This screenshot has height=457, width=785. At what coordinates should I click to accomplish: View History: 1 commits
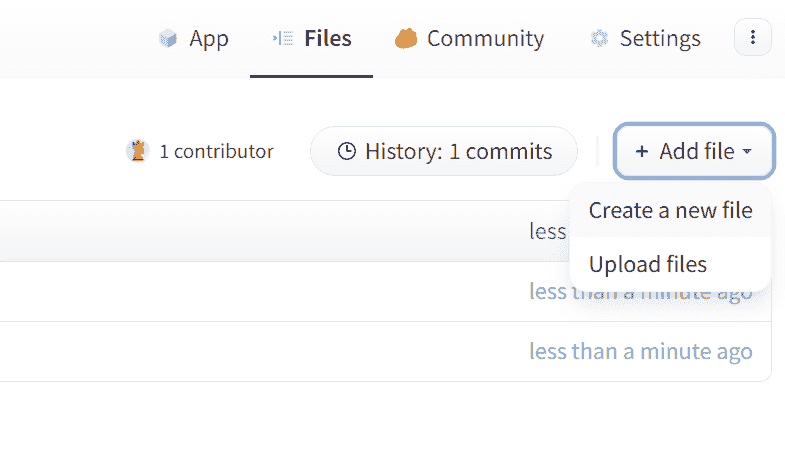click(x=458, y=152)
